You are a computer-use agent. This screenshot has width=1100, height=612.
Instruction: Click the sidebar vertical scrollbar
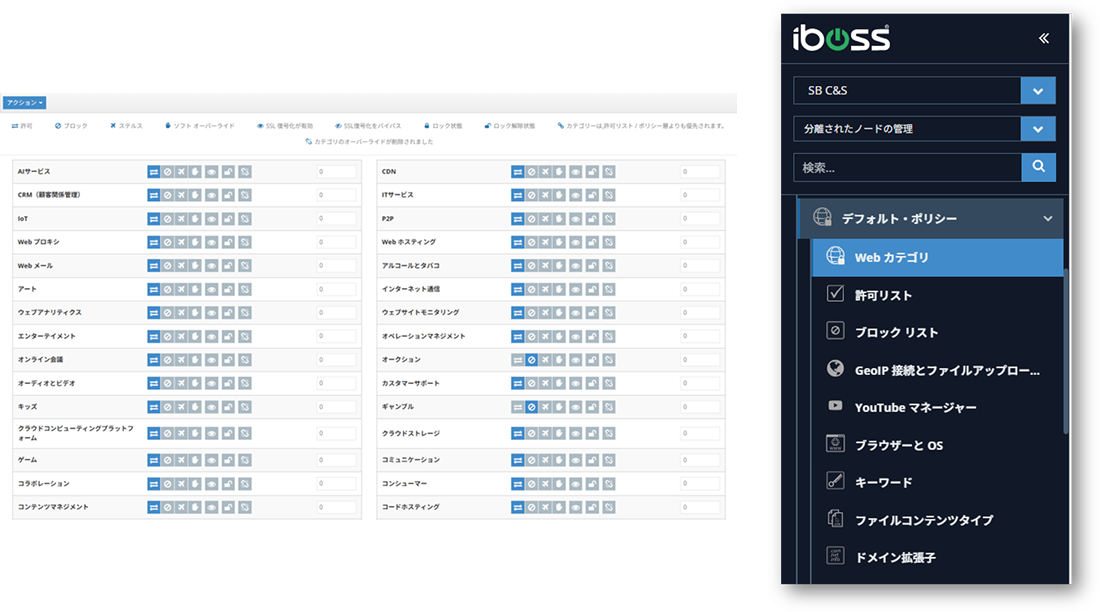pyautogui.click(x=1066, y=350)
